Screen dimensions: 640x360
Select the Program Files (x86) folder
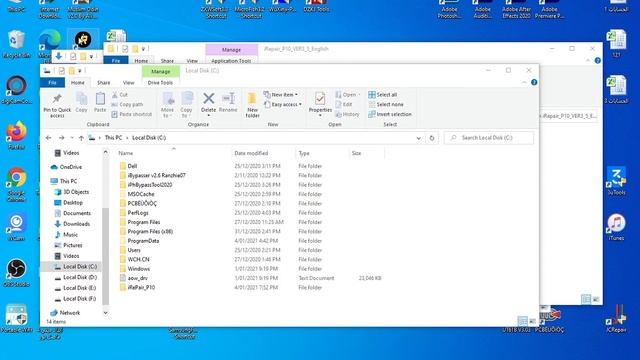(150, 231)
